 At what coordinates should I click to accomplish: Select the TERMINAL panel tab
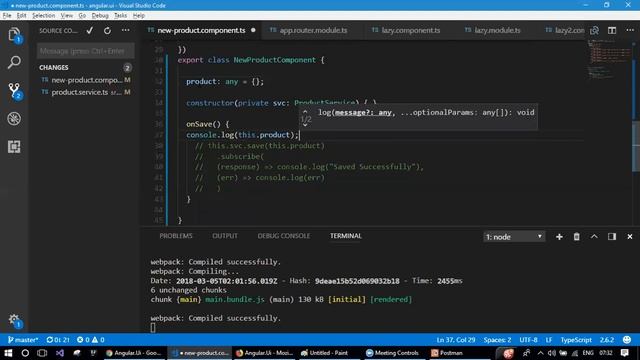point(346,236)
